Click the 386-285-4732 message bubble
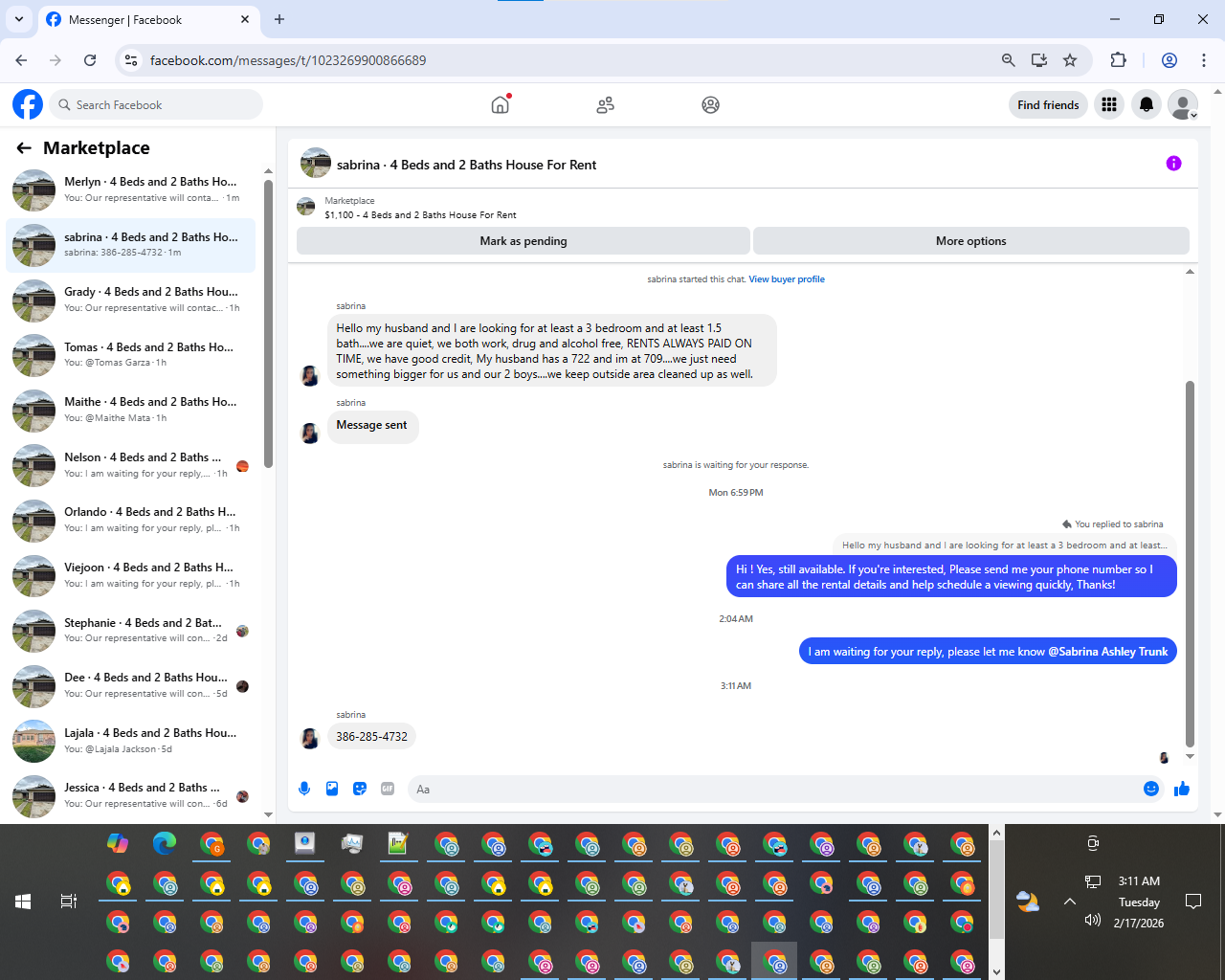The image size is (1225, 980). [x=371, y=737]
